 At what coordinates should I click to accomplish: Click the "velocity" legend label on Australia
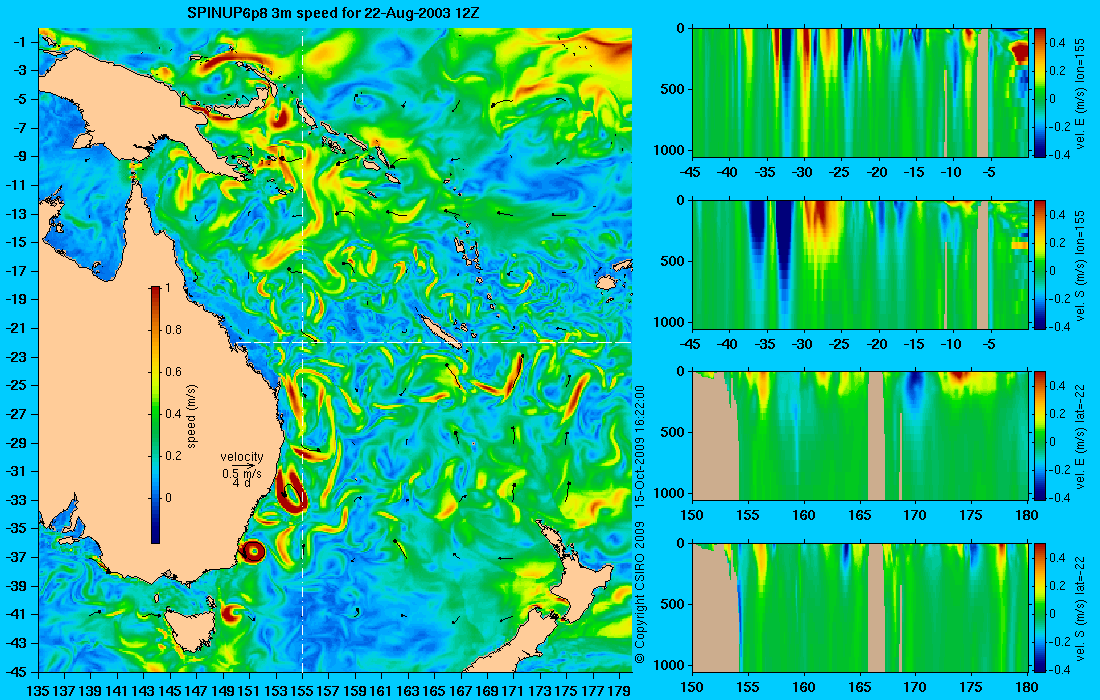point(241,457)
